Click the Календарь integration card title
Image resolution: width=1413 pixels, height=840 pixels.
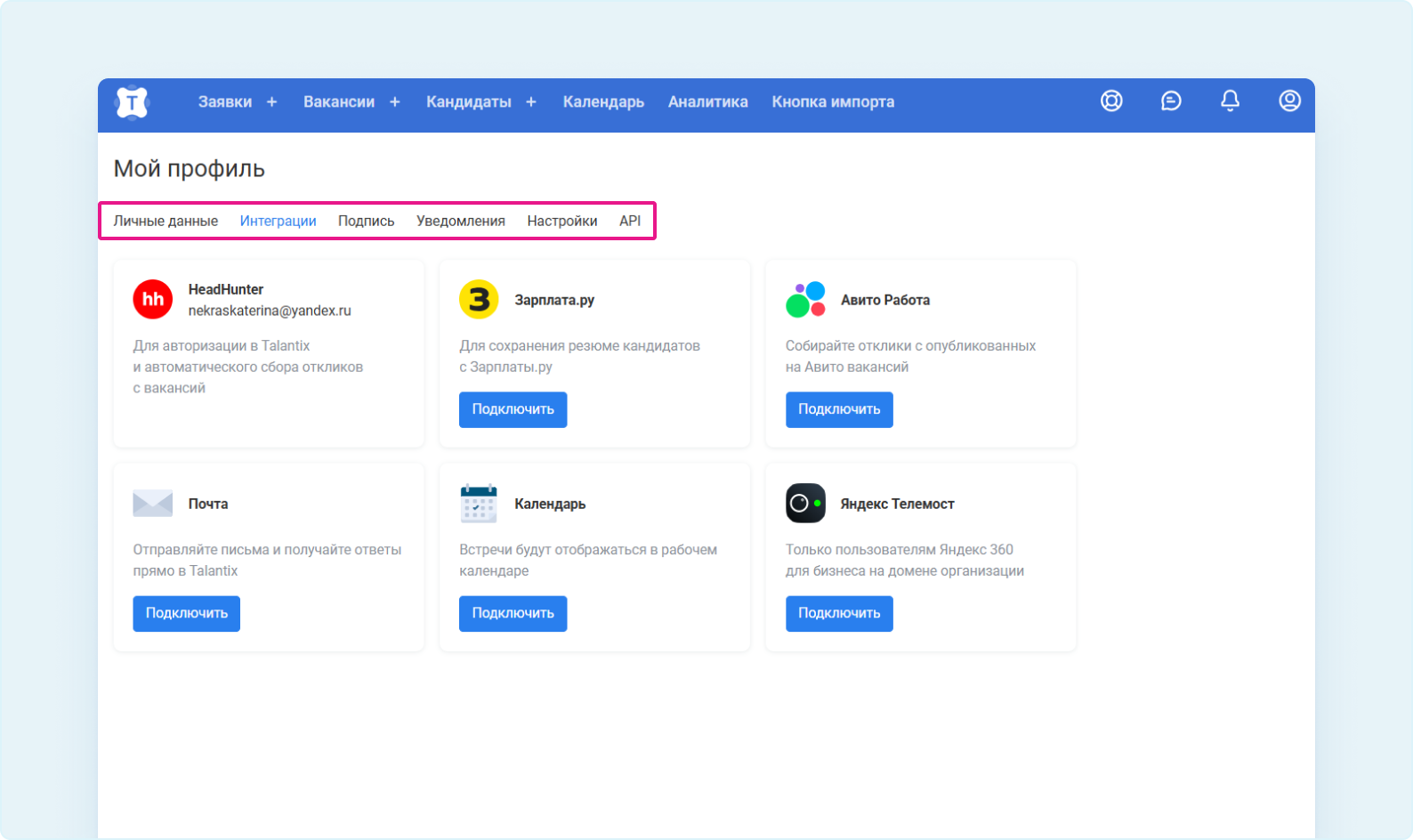(550, 504)
